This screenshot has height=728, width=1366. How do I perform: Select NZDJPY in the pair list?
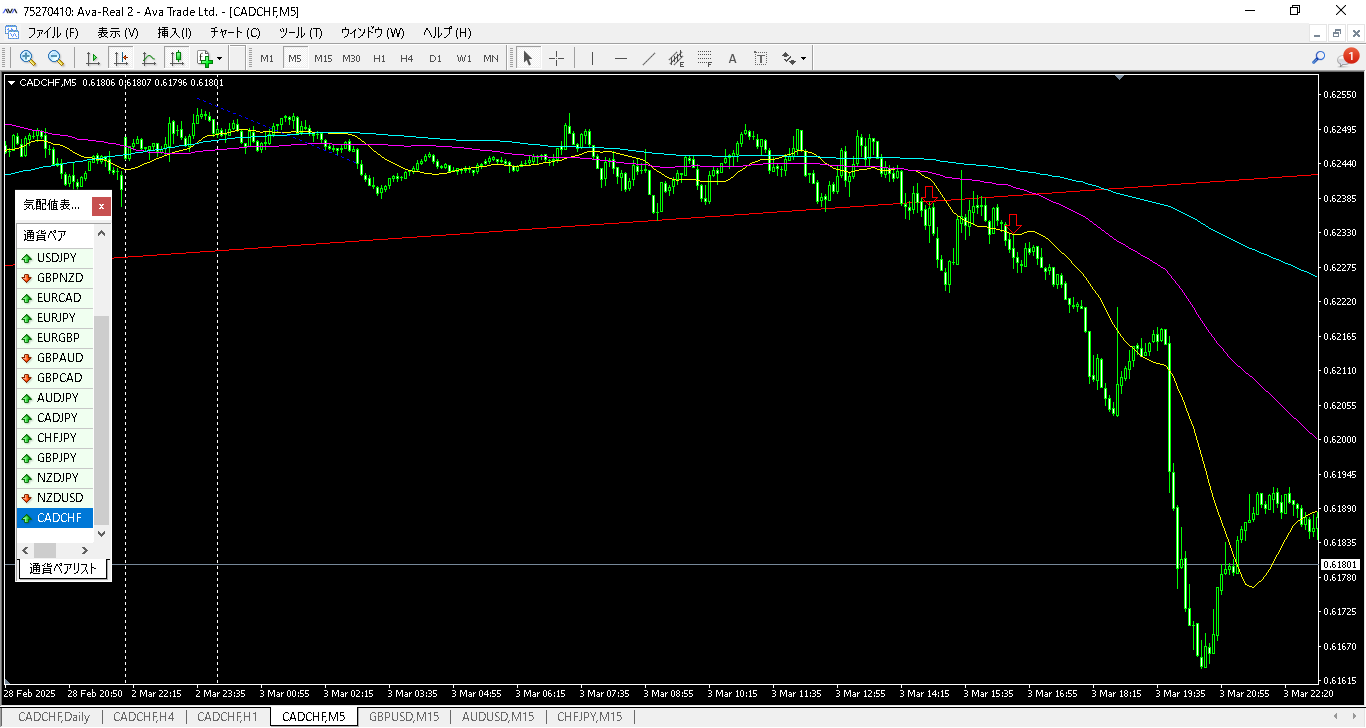[56, 478]
